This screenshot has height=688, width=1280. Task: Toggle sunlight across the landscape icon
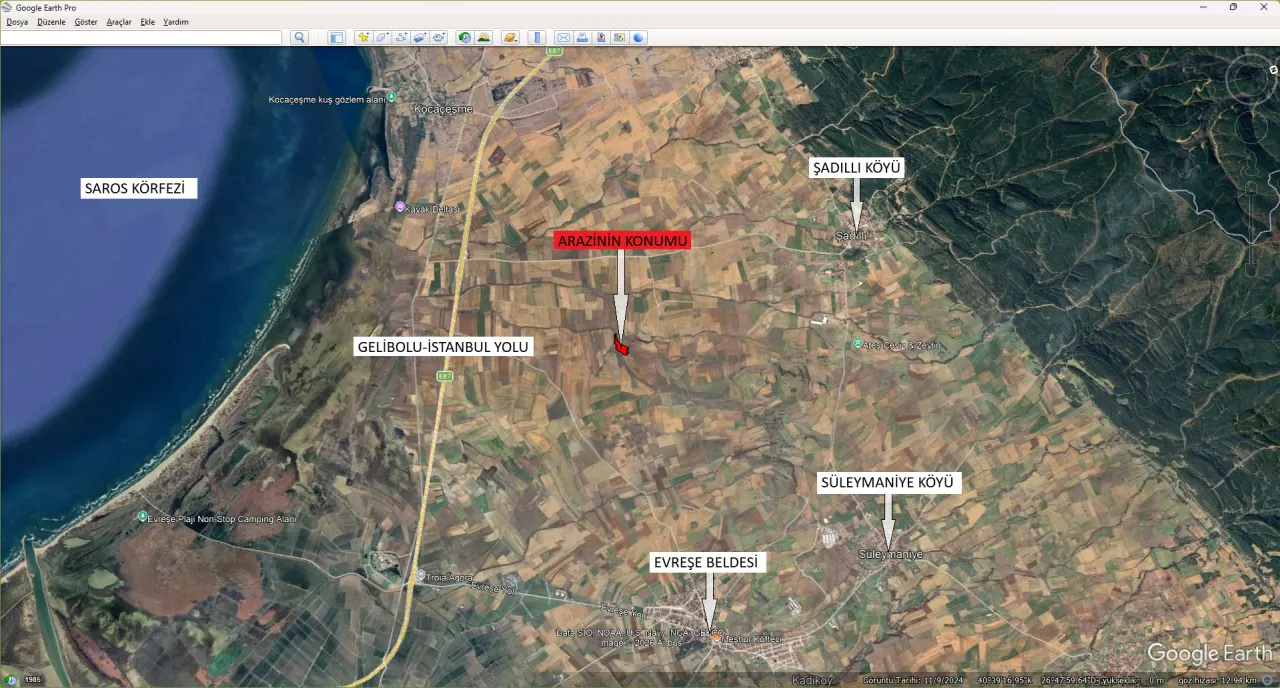coord(484,37)
